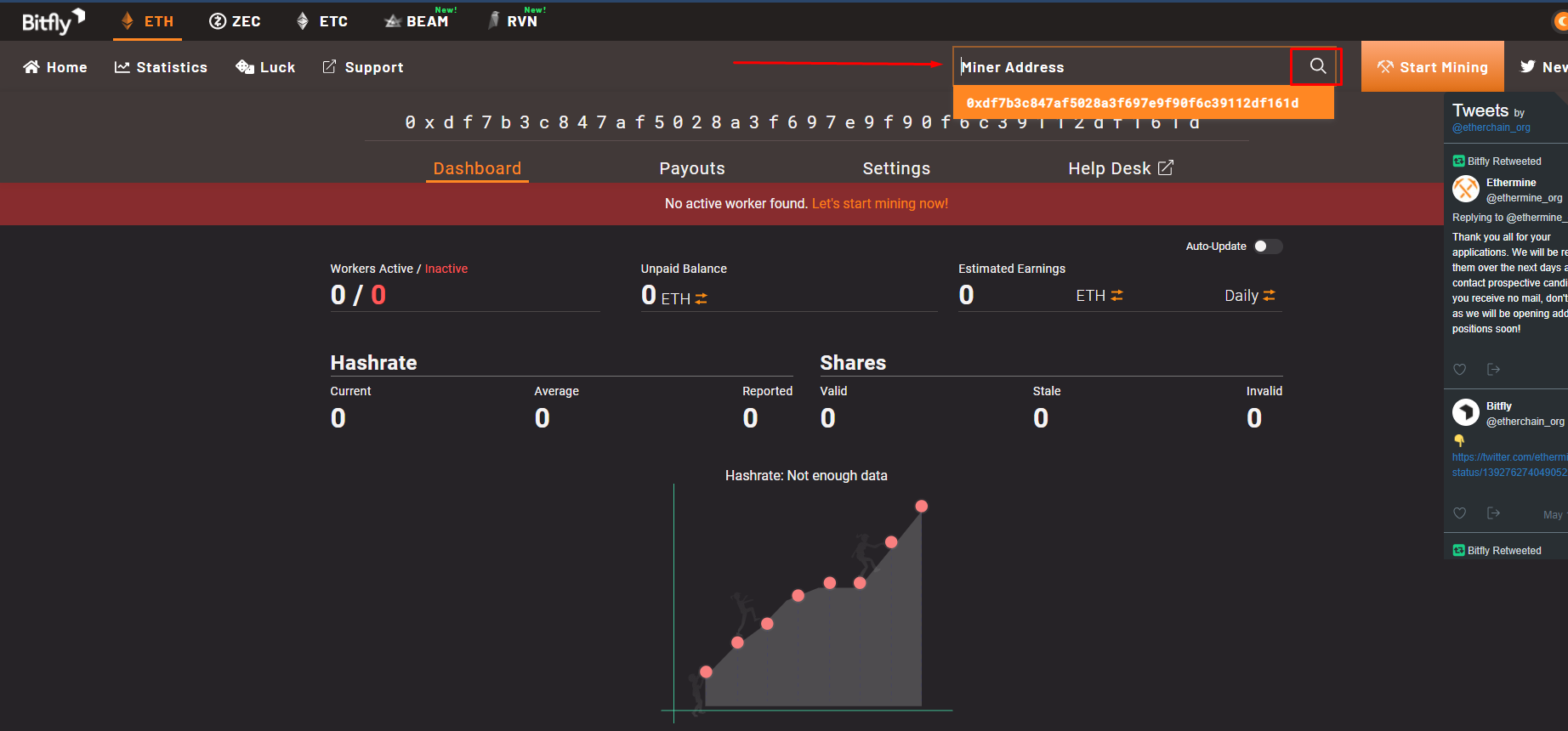This screenshot has width=1568, height=731.
Task: Click the search magnifier icon
Action: pyautogui.click(x=1317, y=66)
